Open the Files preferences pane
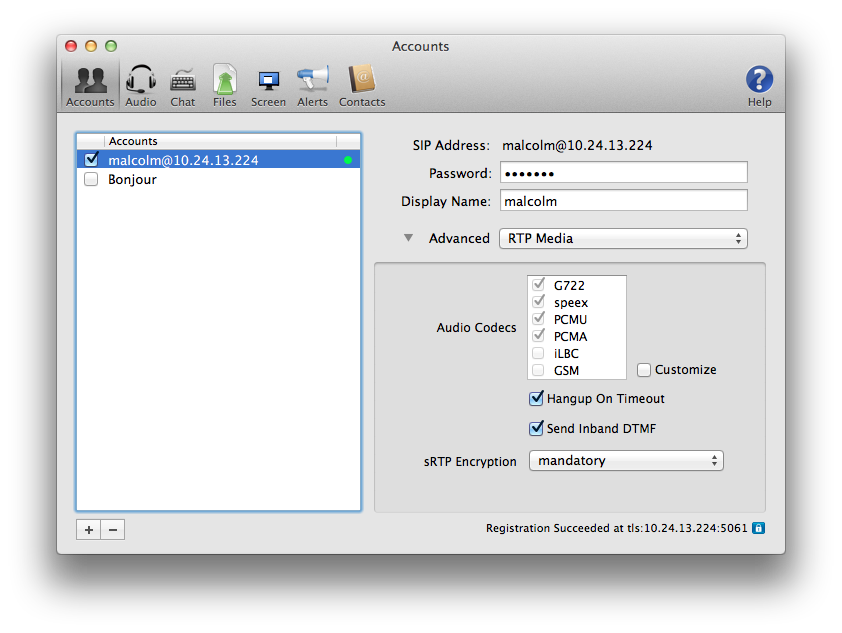 click(225, 84)
